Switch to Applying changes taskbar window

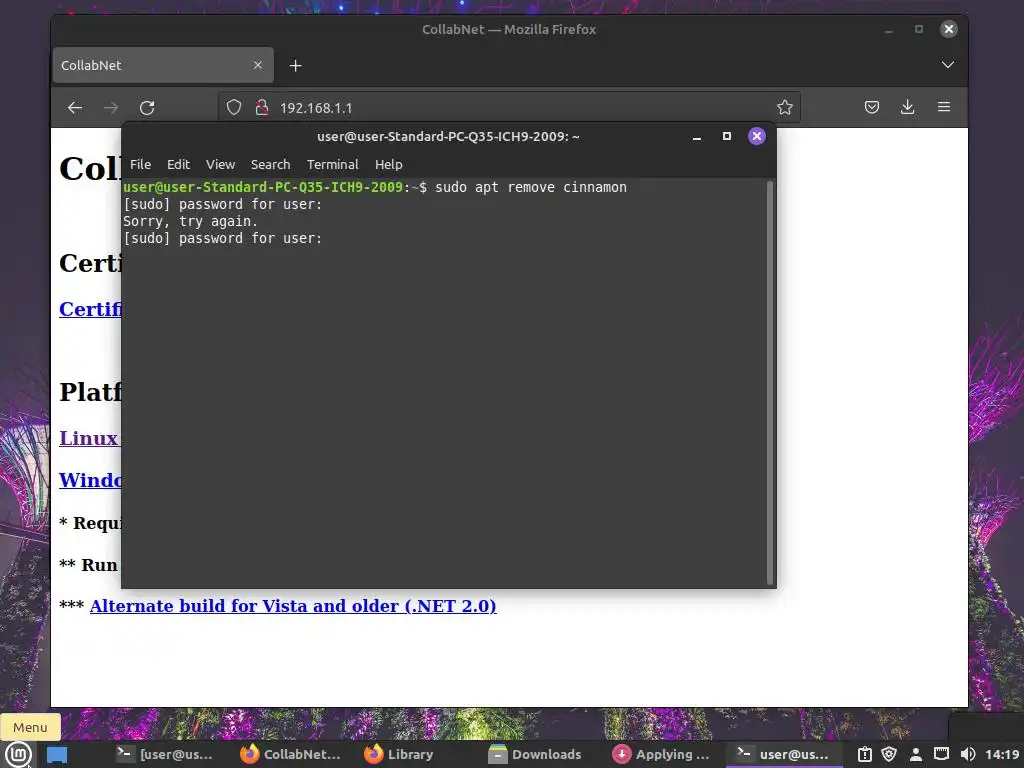pos(660,754)
